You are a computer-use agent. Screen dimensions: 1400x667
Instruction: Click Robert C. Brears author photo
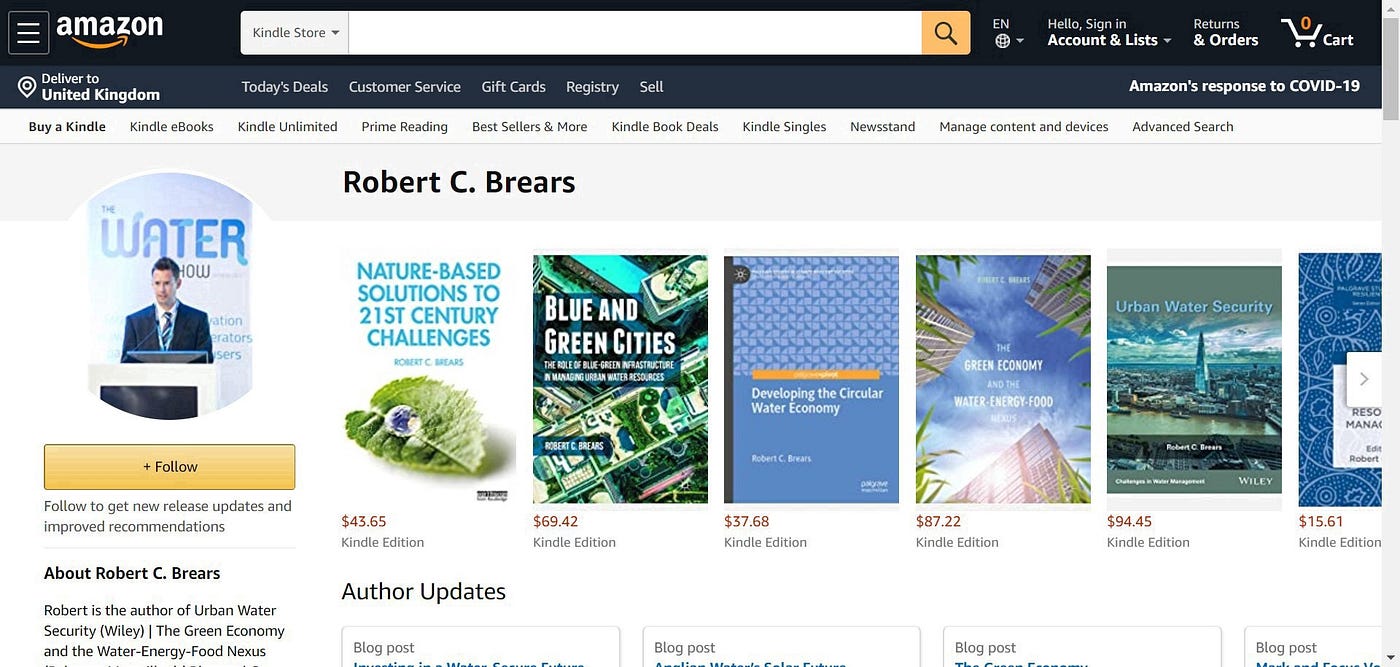click(x=169, y=296)
